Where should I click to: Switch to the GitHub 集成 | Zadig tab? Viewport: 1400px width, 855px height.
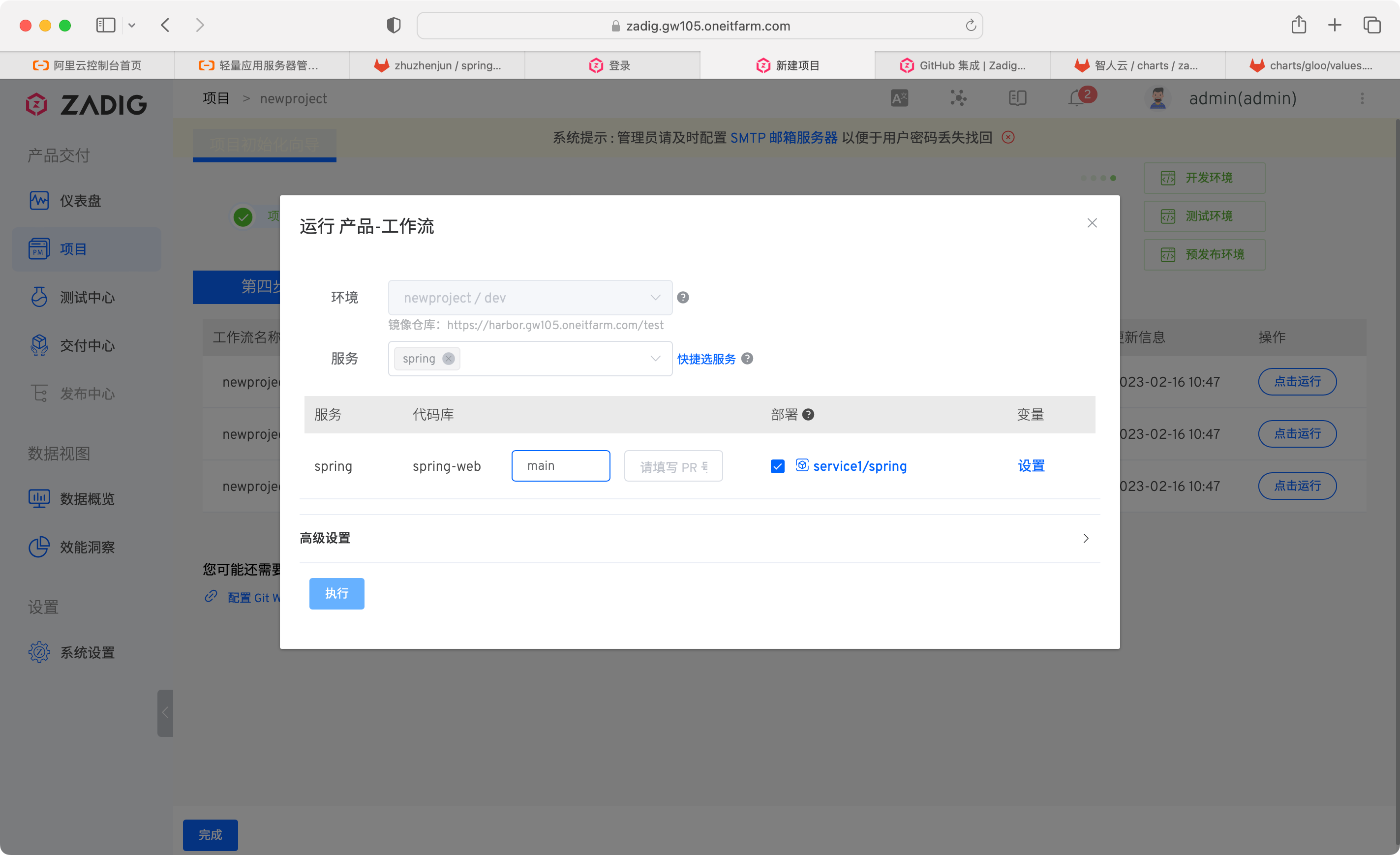[x=963, y=65]
